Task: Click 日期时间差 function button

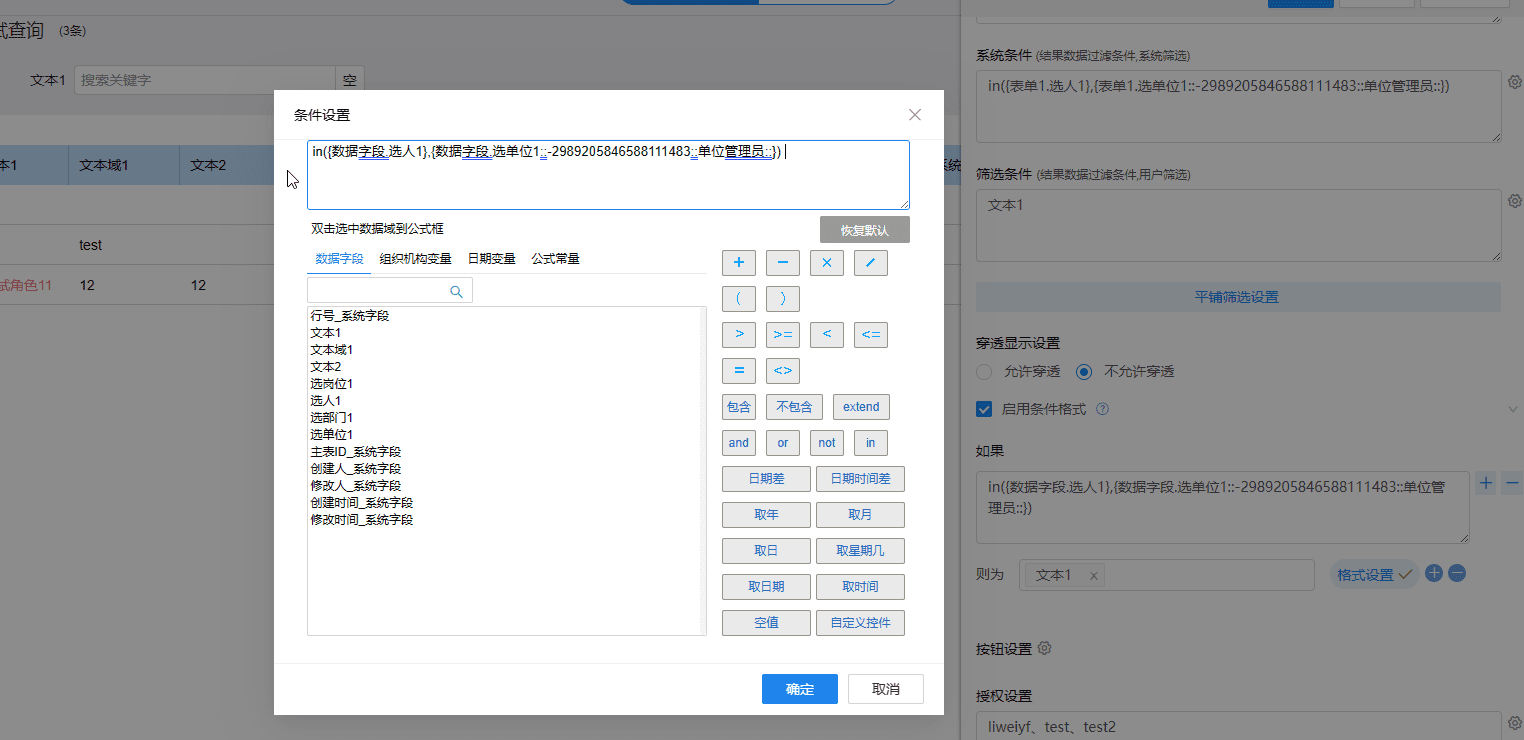Action: [x=860, y=479]
